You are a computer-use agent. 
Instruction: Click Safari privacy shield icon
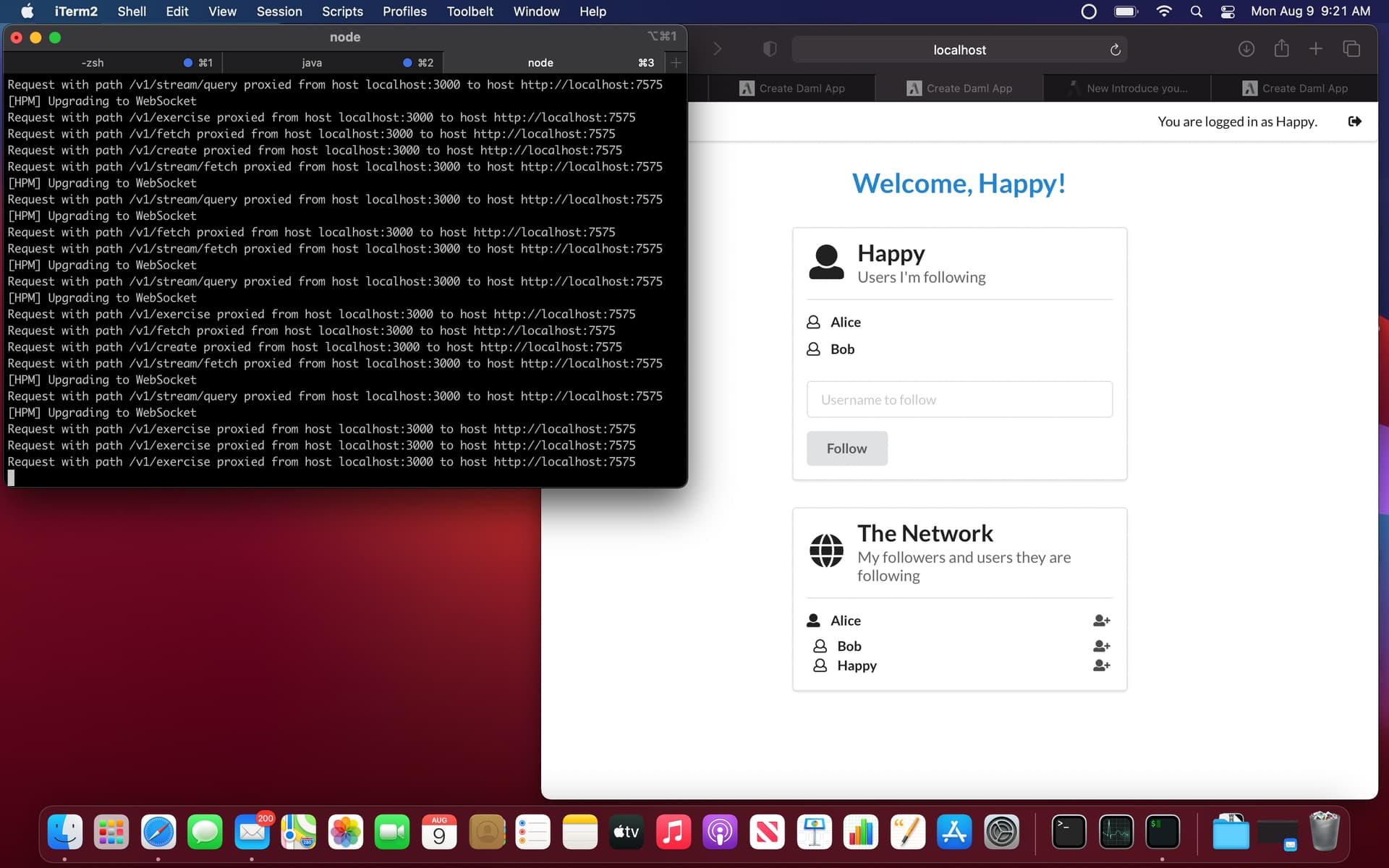(770, 49)
